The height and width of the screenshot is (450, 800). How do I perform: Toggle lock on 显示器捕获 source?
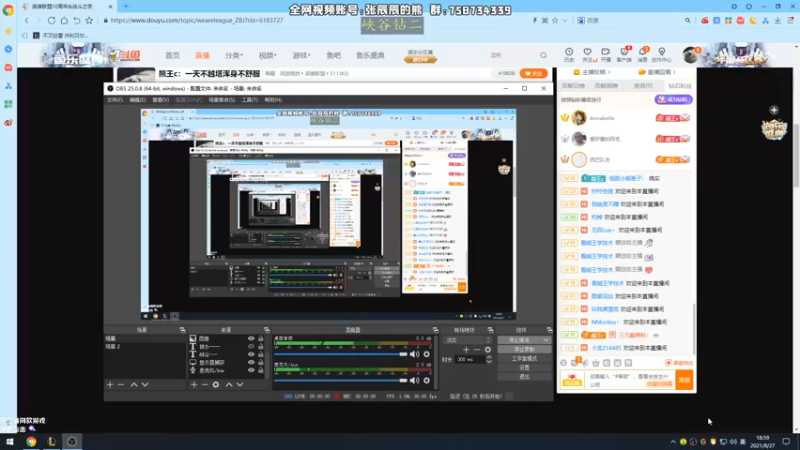click(261, 362)
